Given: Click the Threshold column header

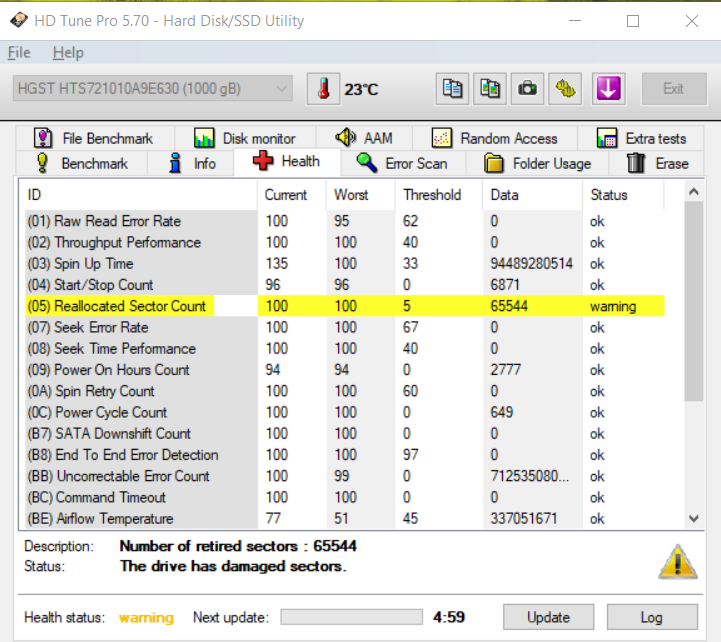Looking at the screenshot, I should [x=439, y=195].
